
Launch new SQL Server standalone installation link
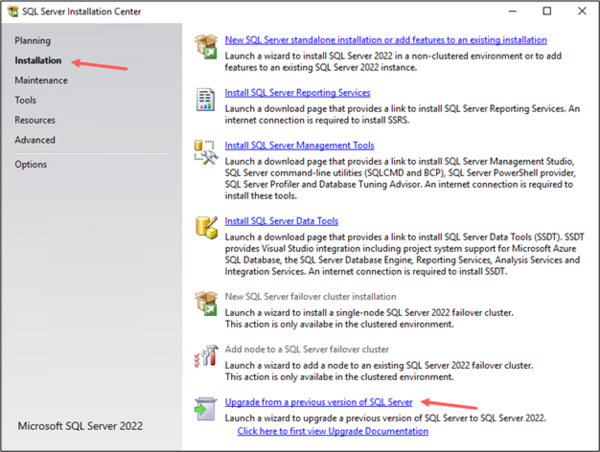click(x=386, y=40)
